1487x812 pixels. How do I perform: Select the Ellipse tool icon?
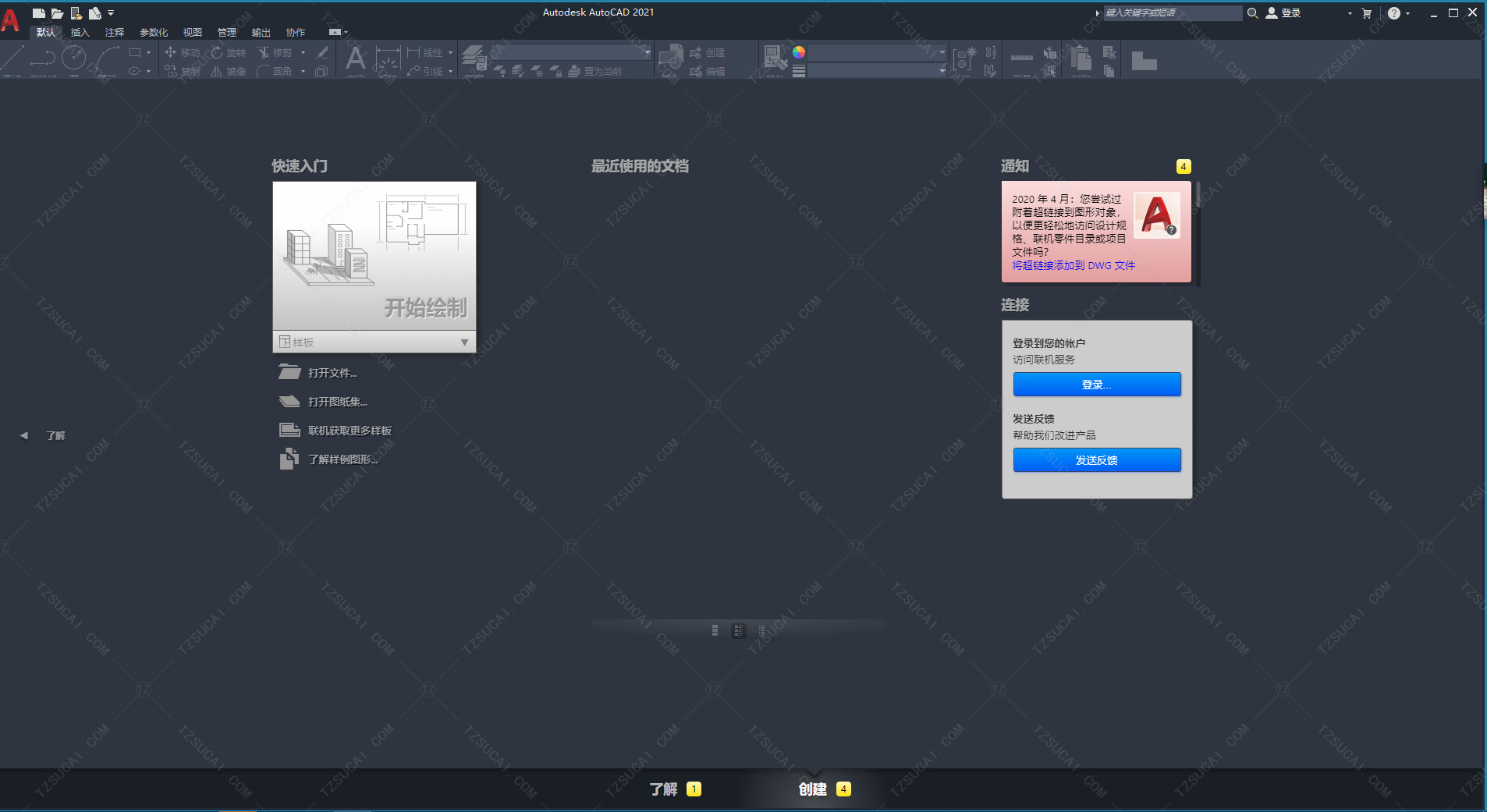point(135,71)
